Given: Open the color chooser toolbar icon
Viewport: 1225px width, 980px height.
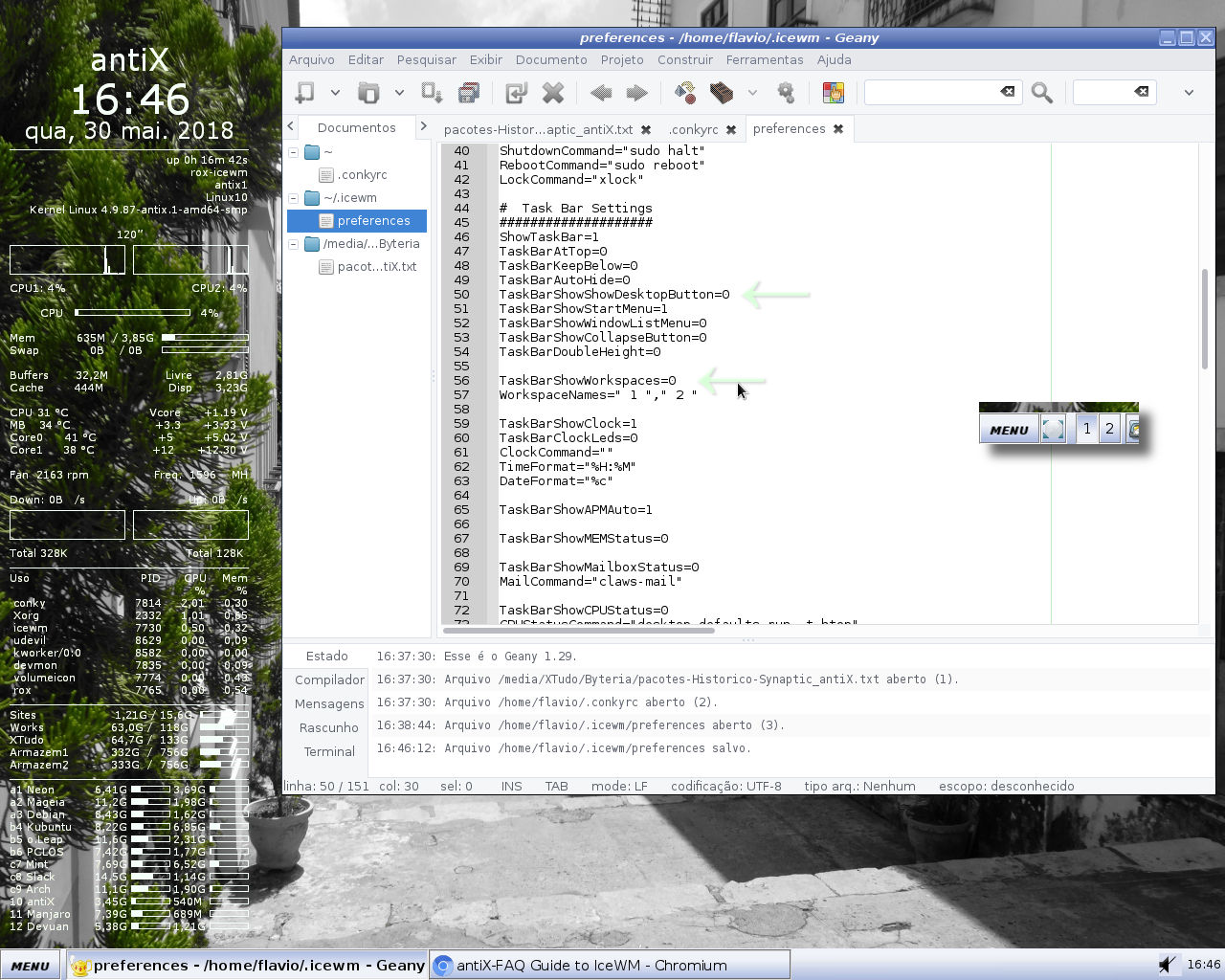Looking at the screenshot, I should click(x=834, y=93).
